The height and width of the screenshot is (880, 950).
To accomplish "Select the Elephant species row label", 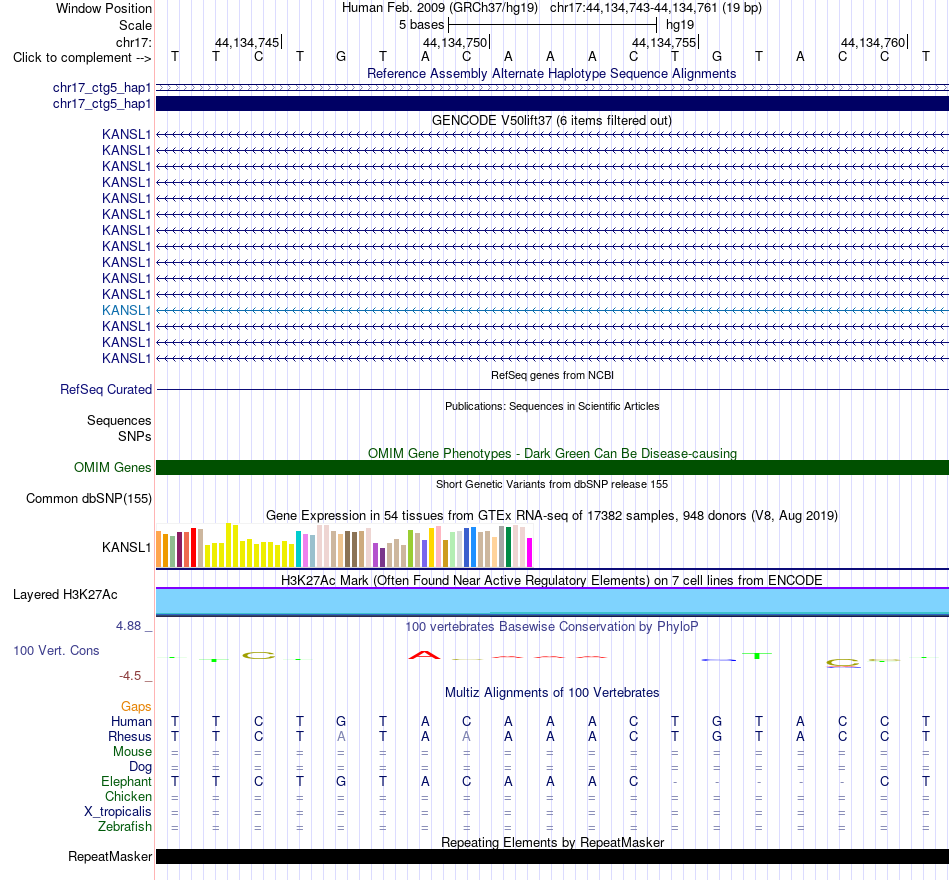I will (x=126, y=781).
